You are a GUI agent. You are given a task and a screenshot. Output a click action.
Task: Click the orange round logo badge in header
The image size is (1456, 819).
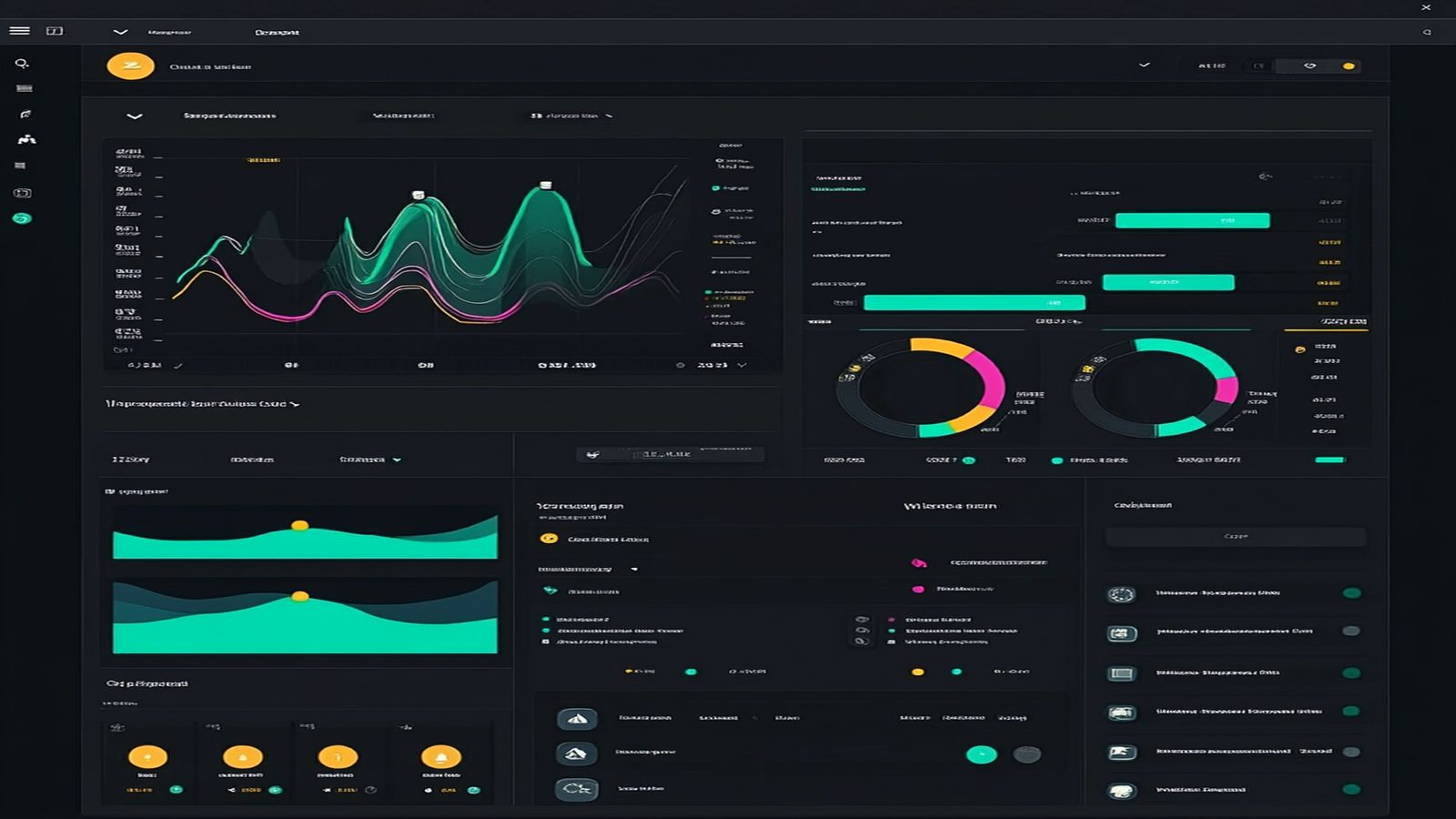130,66
